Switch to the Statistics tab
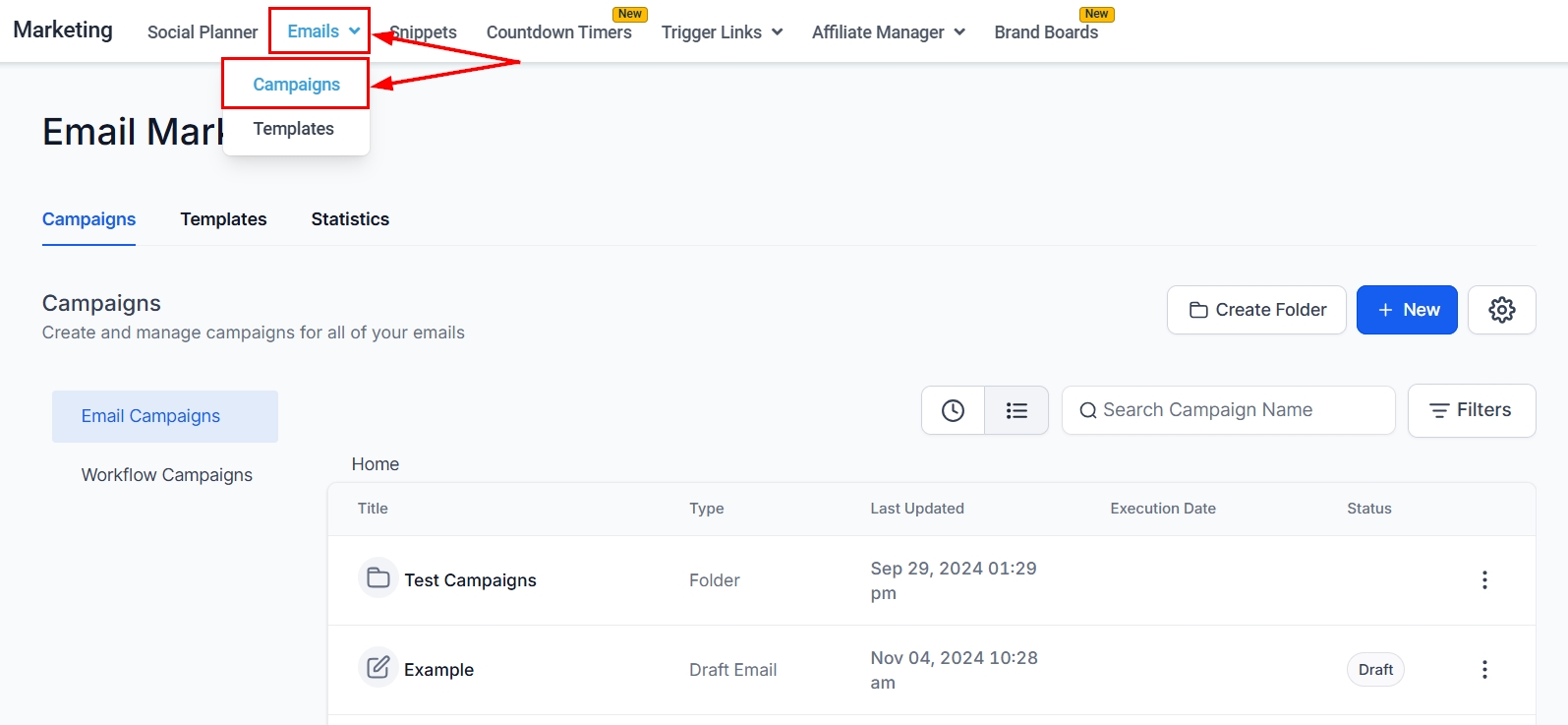 click(350, 219)
